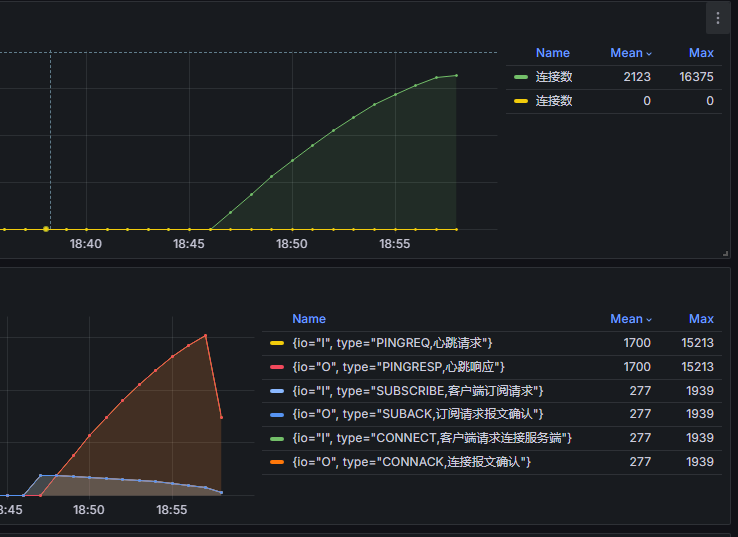Screen dimensions: 738x537
Task: Open the orange CONNACK series color swatch
Action: click(x=277, y=462)
